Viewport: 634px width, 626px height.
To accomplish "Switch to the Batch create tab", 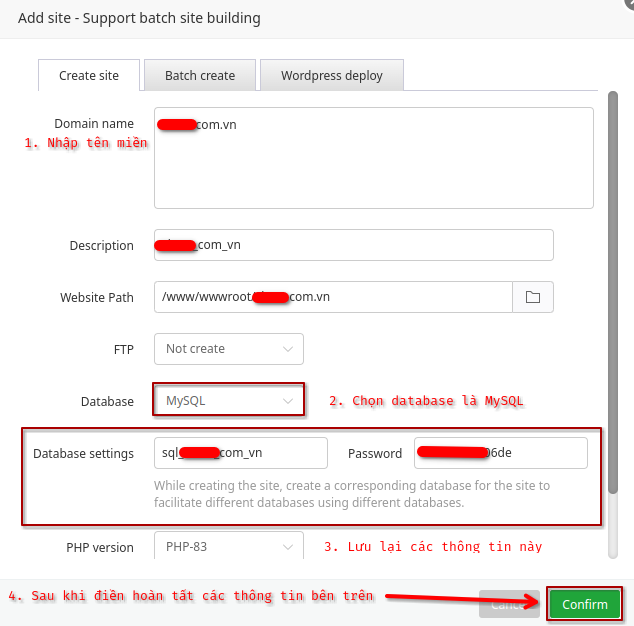I will coord(200,75).
